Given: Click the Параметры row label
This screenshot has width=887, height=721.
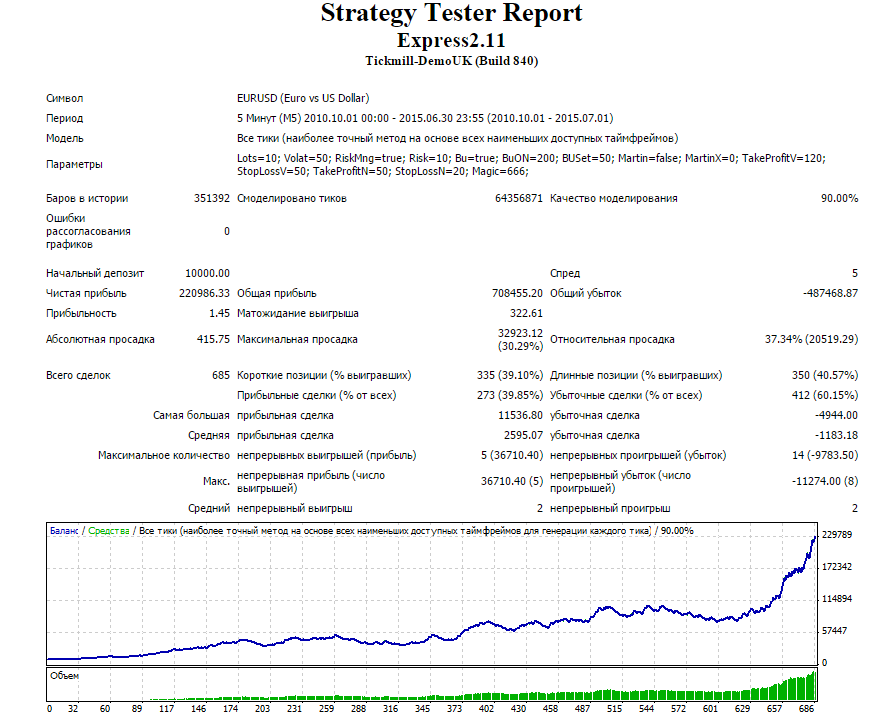Looking at the screenshot, I should [74, 165].
